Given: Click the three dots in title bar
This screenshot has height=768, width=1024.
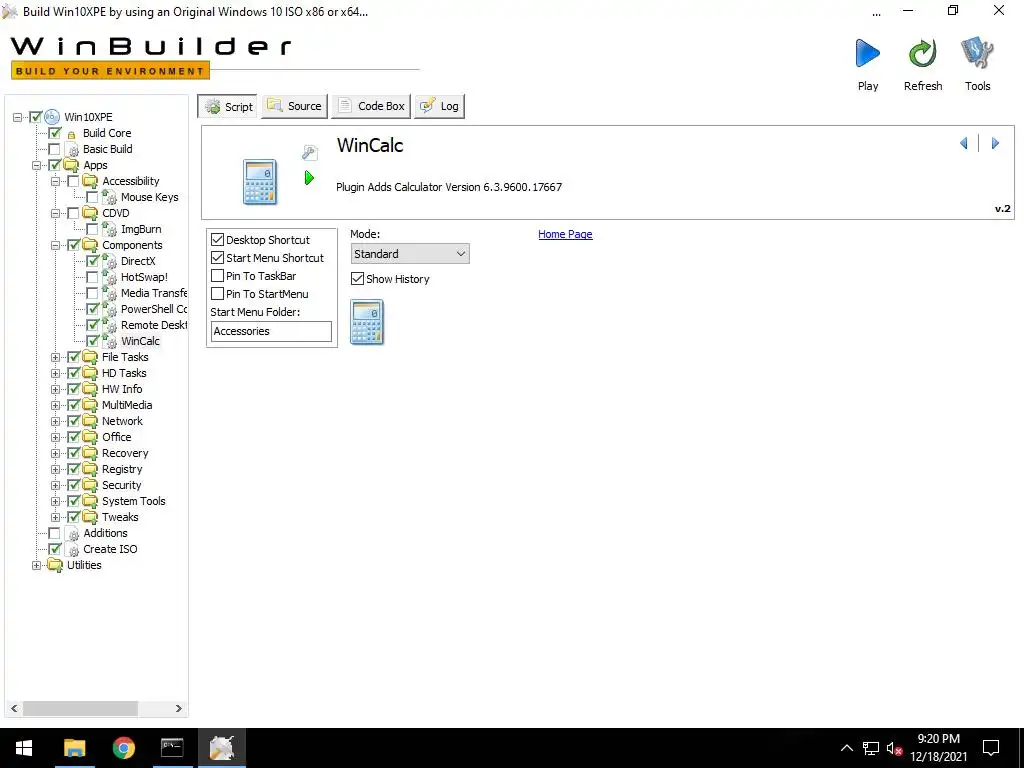Looking at the screenshot, I should click(876, 14).
